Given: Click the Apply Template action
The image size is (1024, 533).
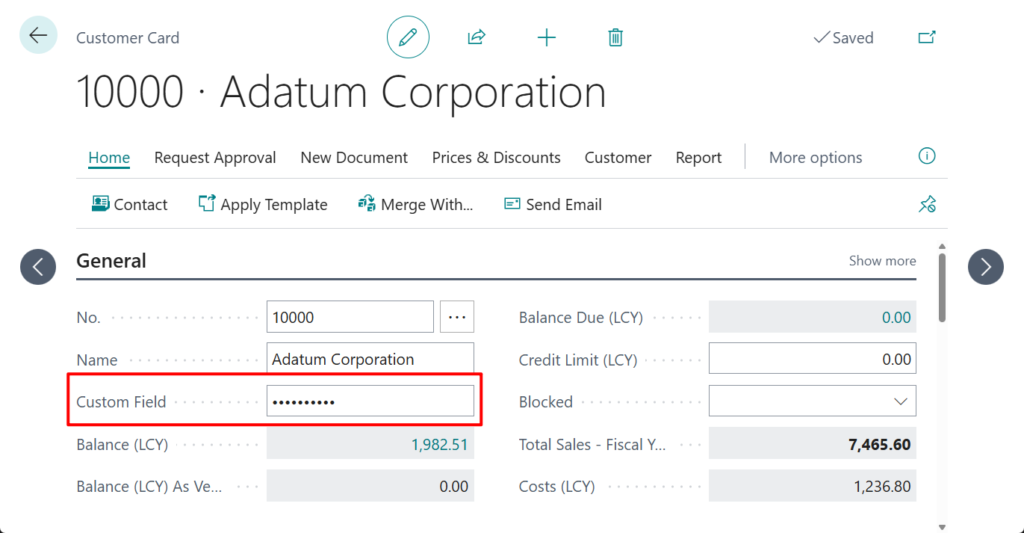Looking at the screenshot, I should [x=263, y=204].
